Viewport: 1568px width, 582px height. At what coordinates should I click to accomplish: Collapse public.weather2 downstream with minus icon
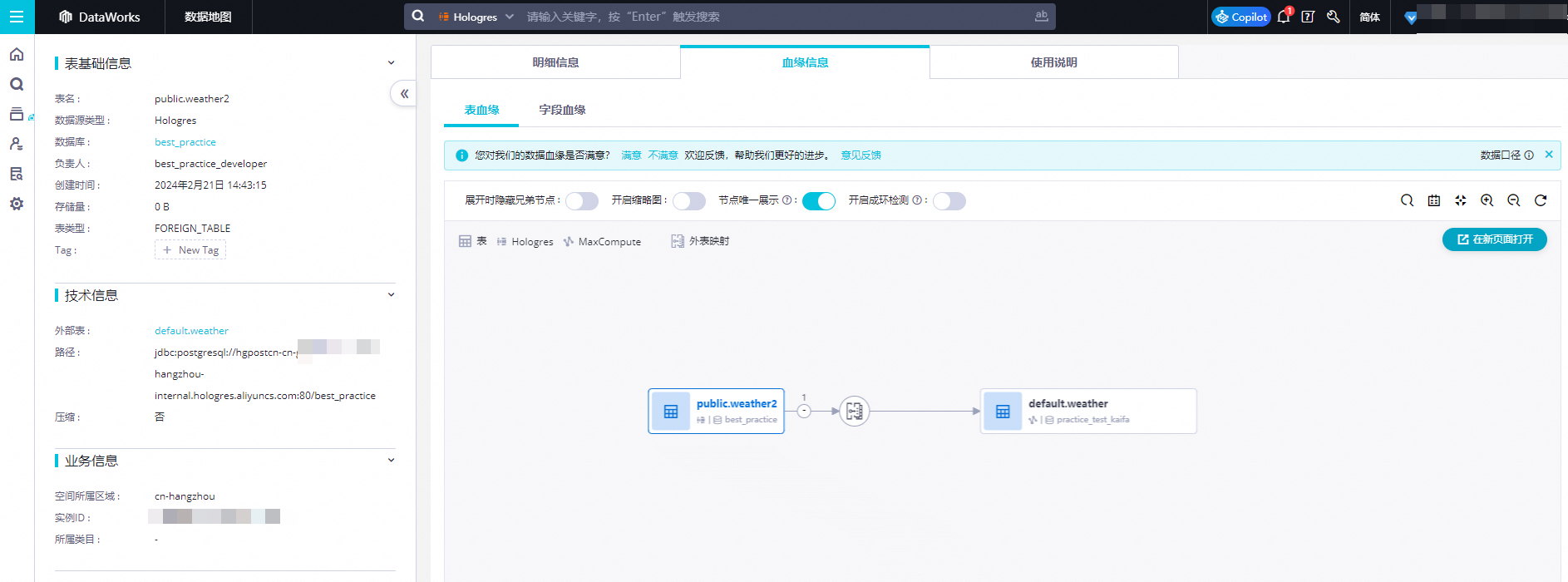pyautogui.click(x=804, y=411)
